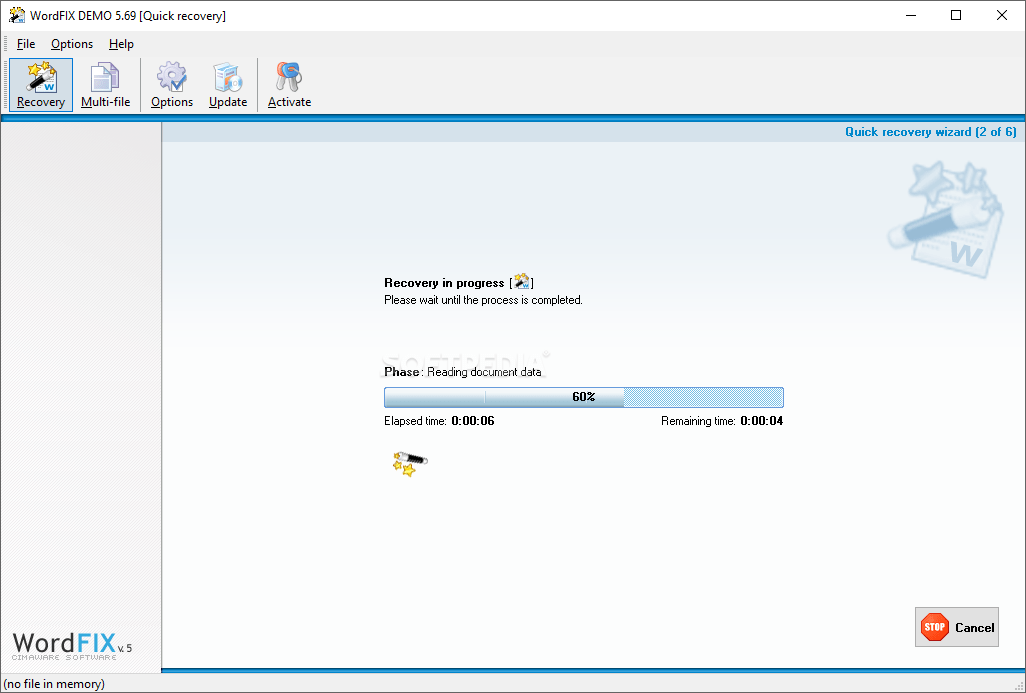Click the WordFIX wand icon in title bar
The height and width of the screenshot is (693, 1026).
(15, 15)
